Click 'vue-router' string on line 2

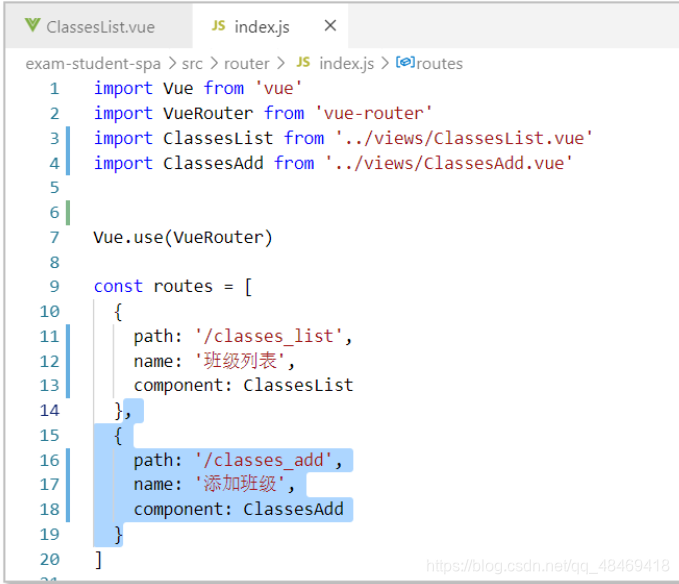point(373,113)
